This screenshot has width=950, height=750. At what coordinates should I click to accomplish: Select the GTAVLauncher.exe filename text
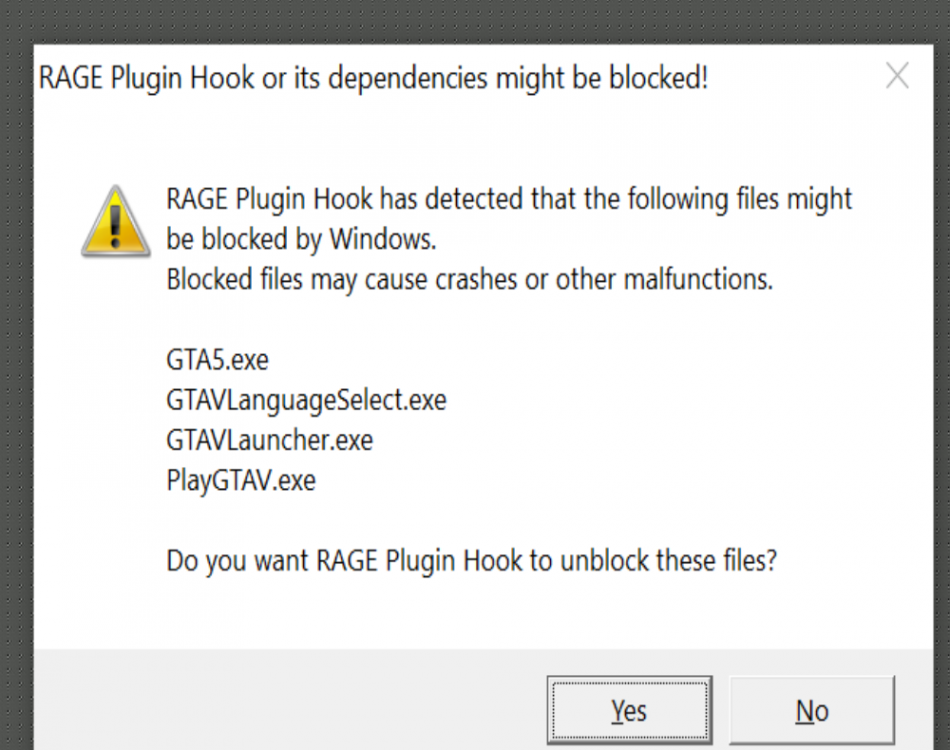[268, 440]
